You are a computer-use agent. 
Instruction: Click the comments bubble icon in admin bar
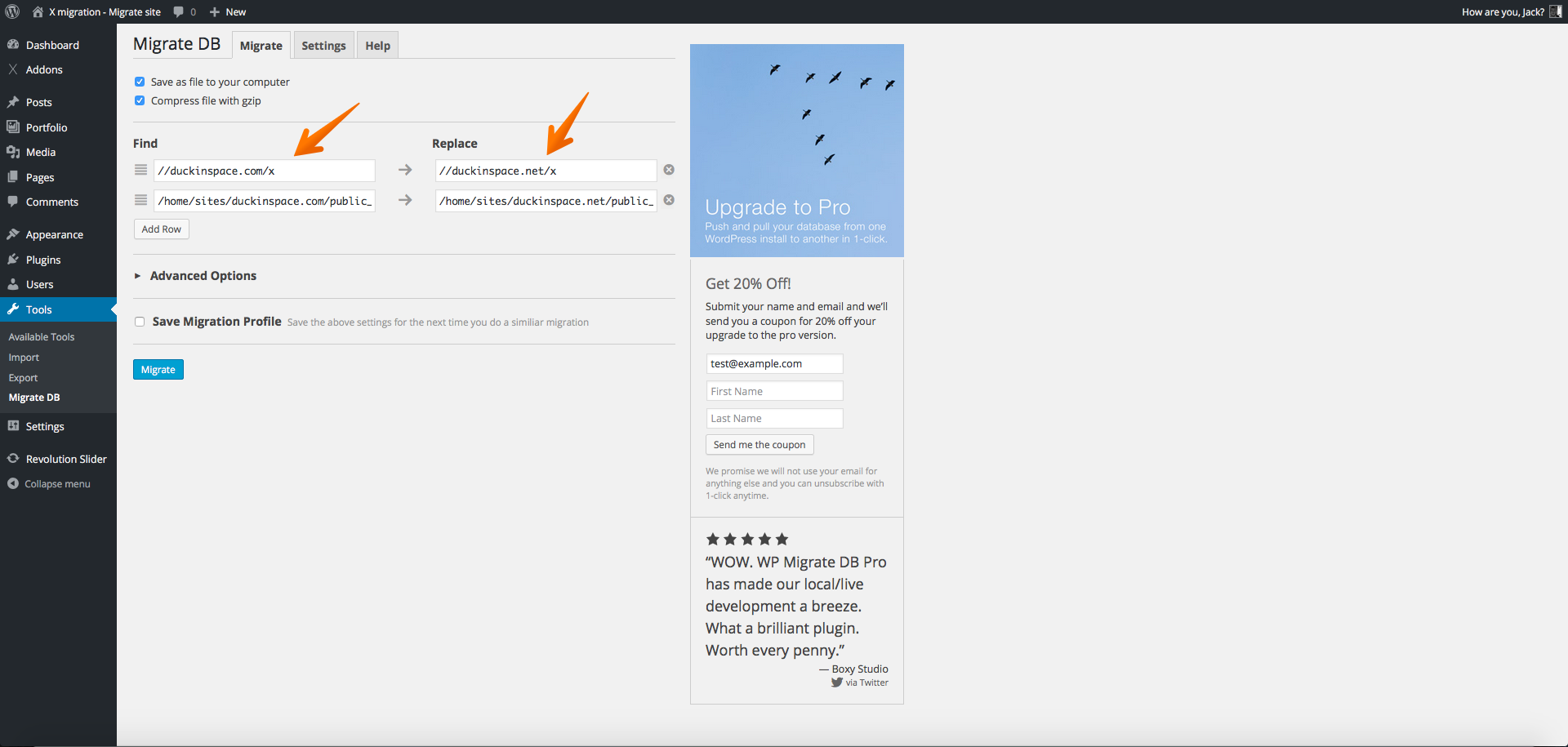179,11
